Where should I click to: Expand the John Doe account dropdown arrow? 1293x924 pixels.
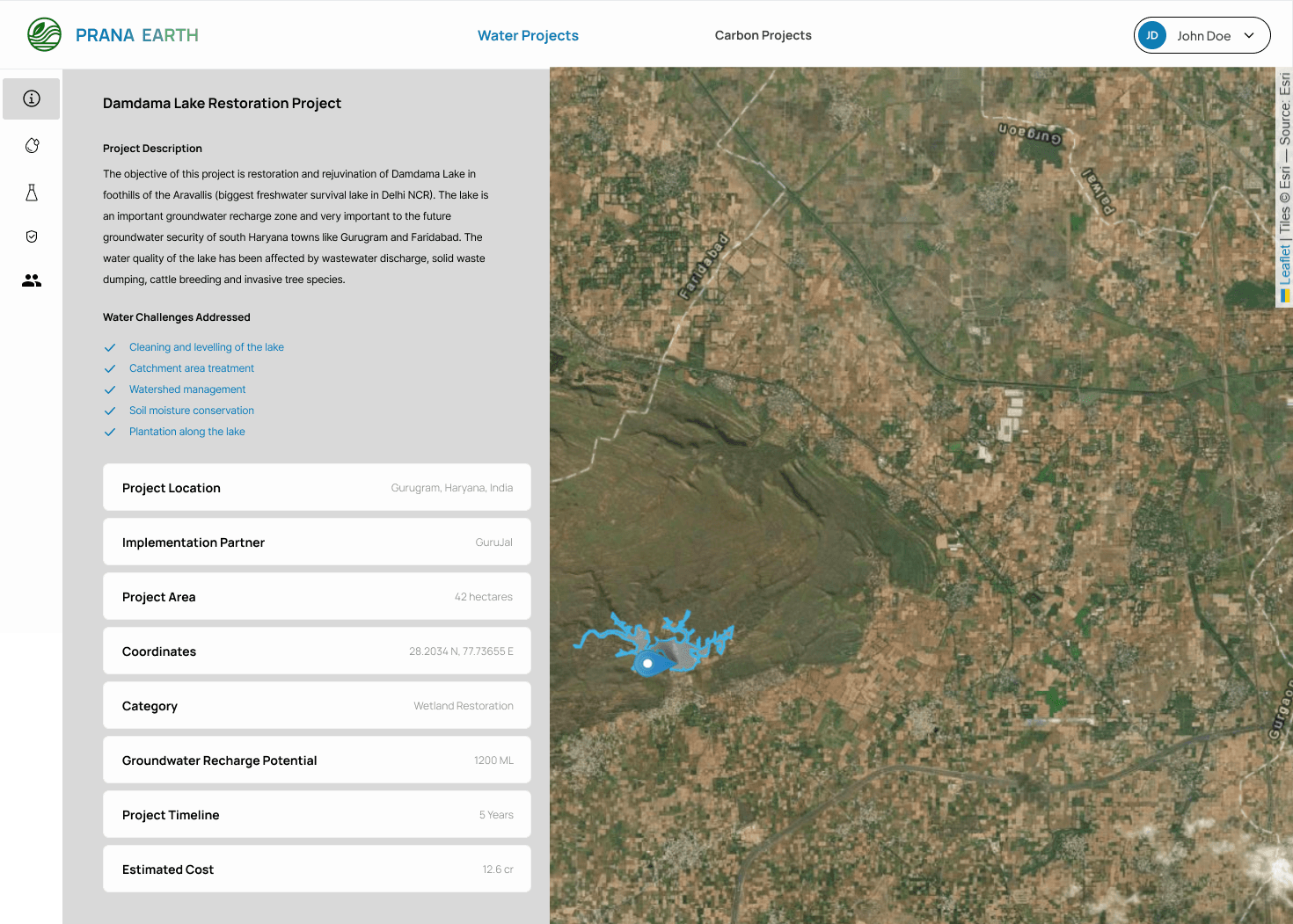tap(1249, 36)
